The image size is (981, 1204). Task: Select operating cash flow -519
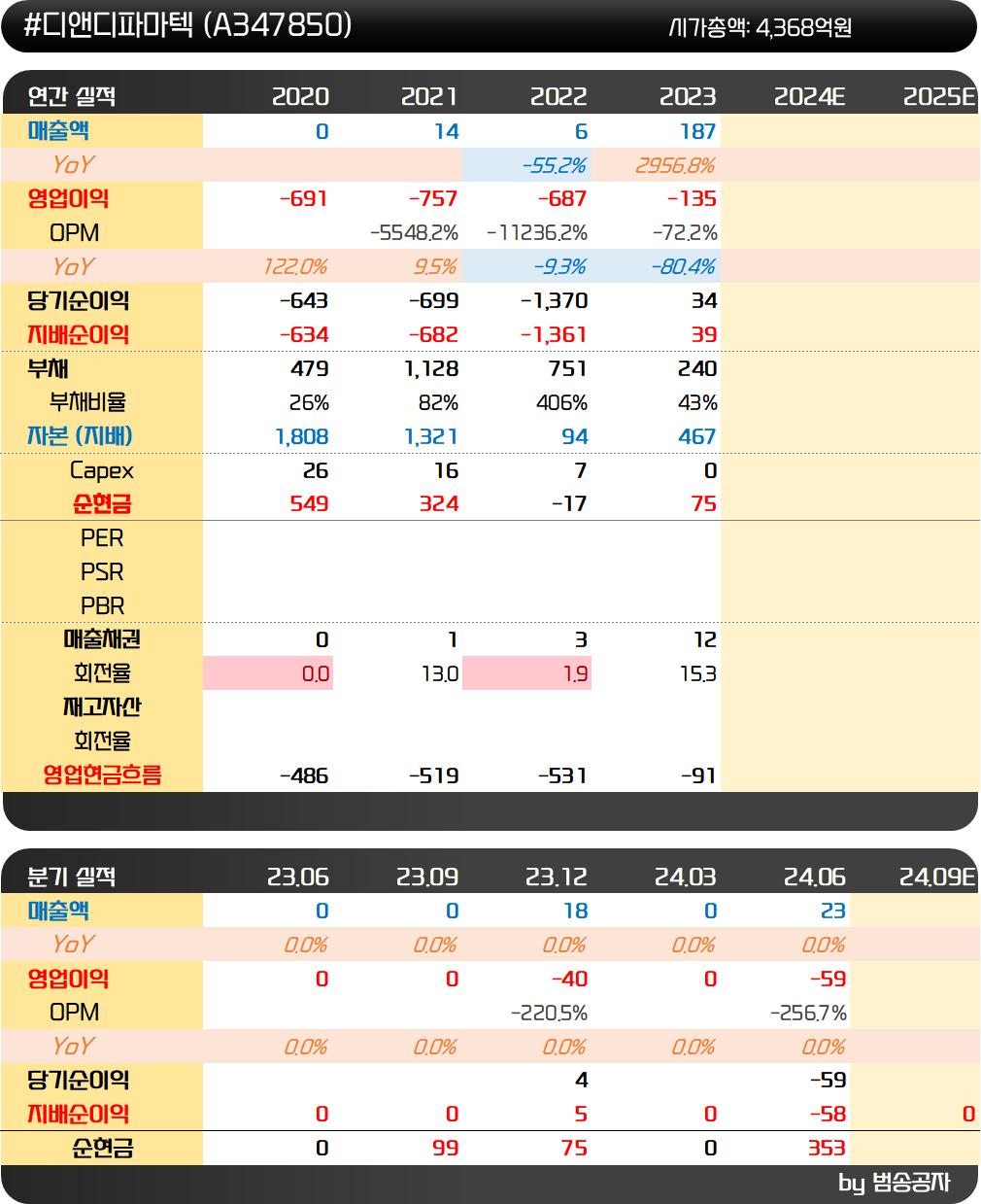point(433,776)
